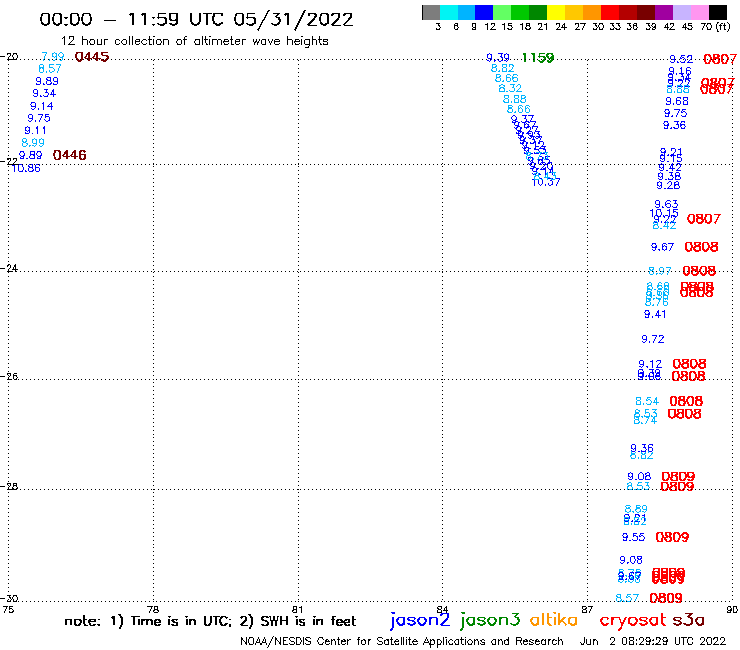
Task: Select the orange 'altika' satellite label
Action: [x=554, y=620]
